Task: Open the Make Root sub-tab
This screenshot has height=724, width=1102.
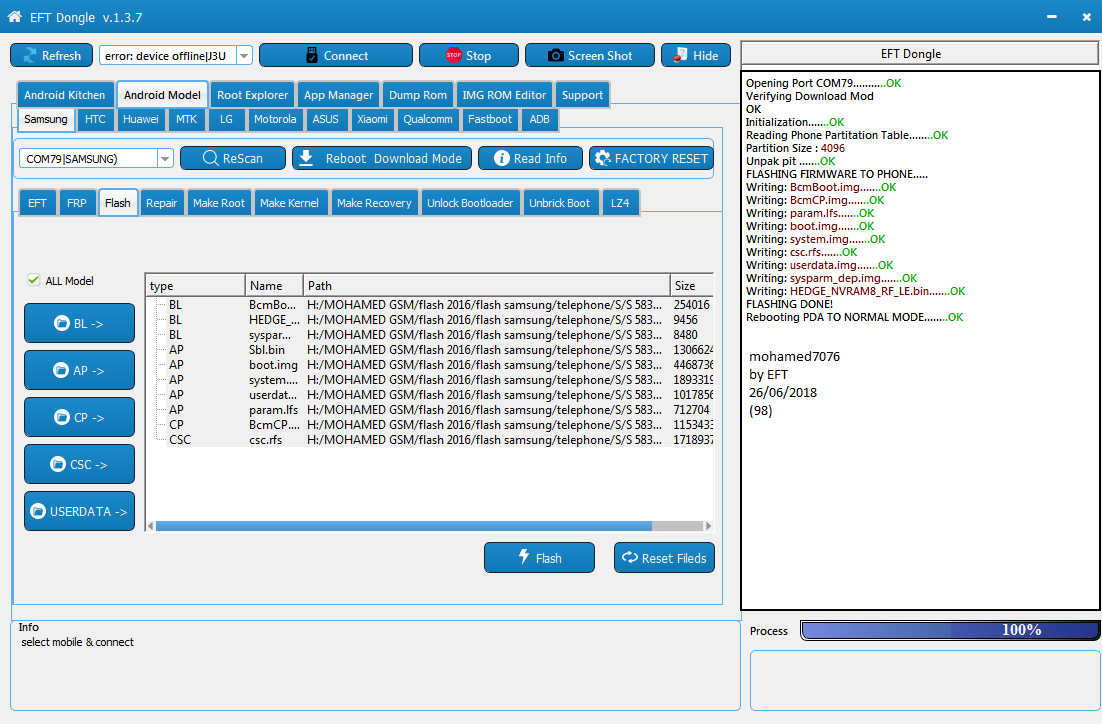Action: [219, 202]
